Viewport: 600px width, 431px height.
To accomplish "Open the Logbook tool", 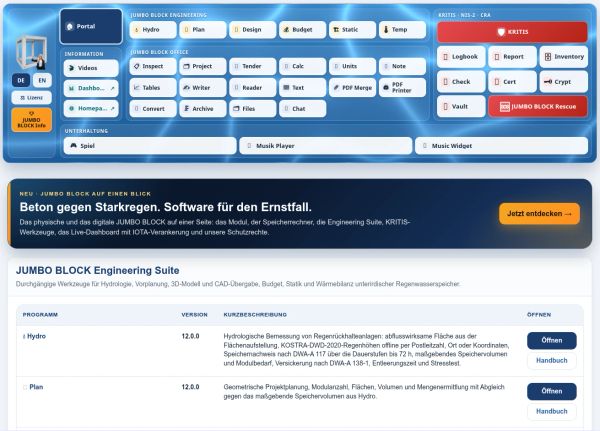I will (x=461, y=57).
